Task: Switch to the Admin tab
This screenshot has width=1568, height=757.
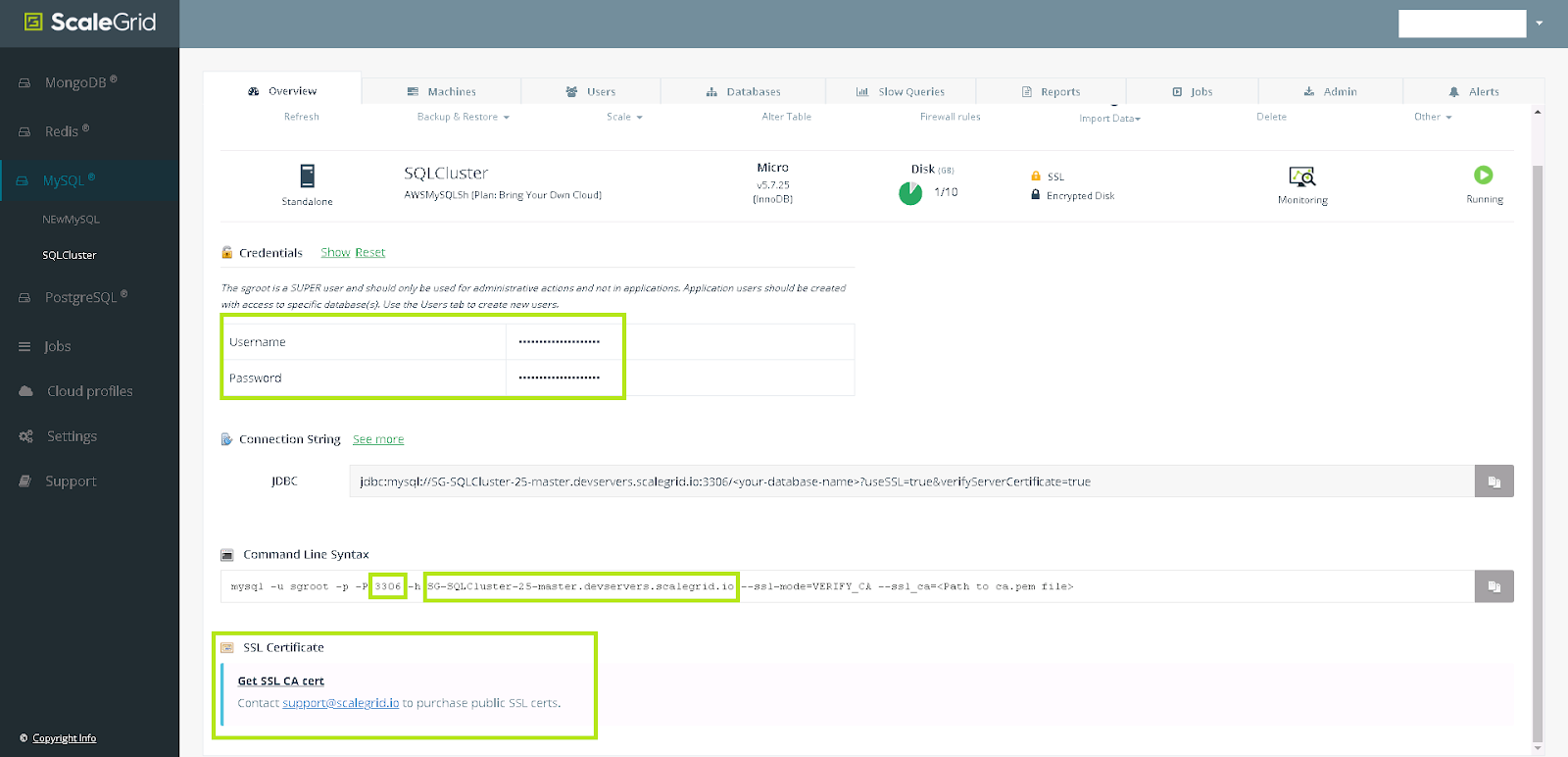Action: coord(1331,91)
